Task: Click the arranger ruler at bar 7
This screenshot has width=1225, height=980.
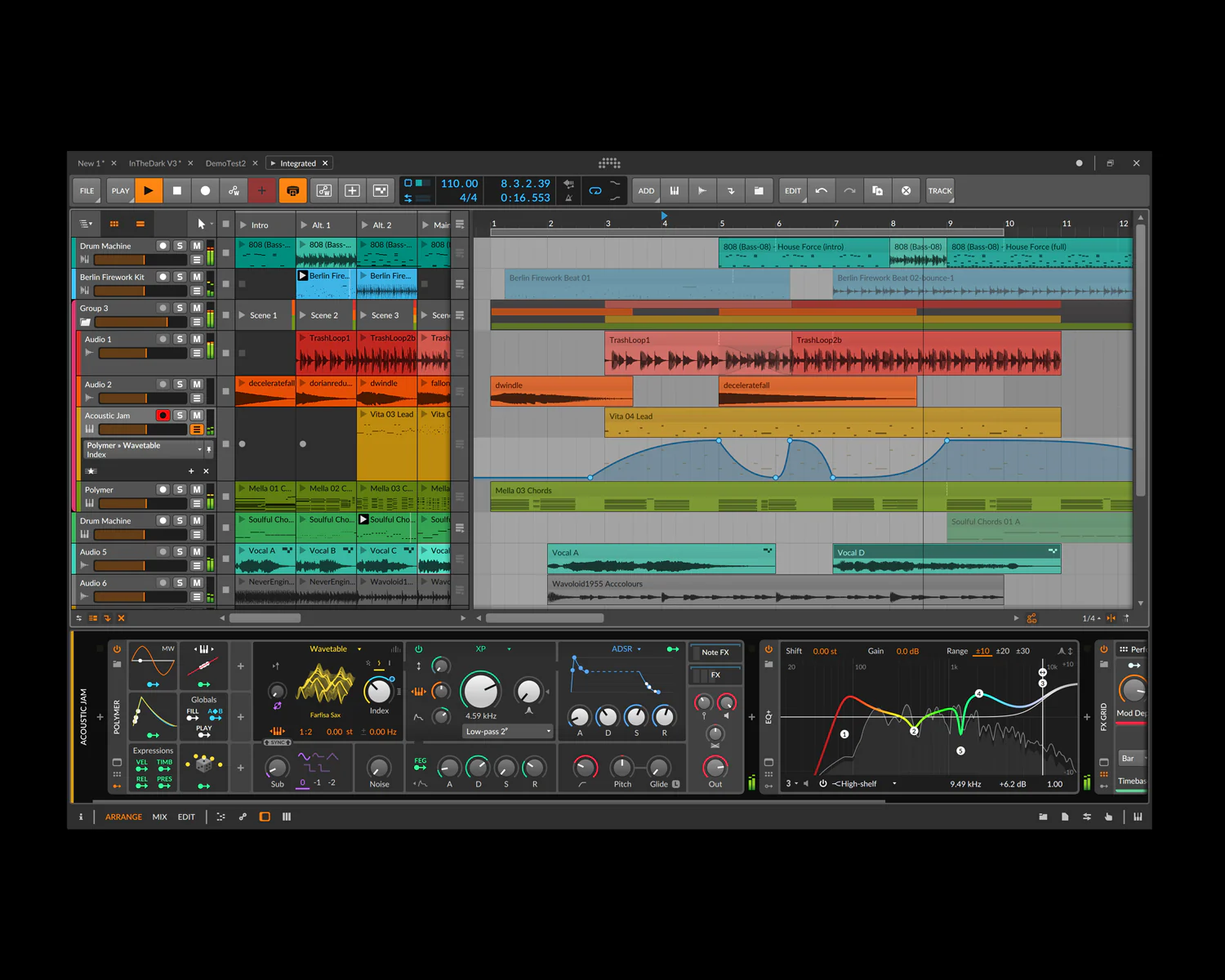Action: click(836, 223)
